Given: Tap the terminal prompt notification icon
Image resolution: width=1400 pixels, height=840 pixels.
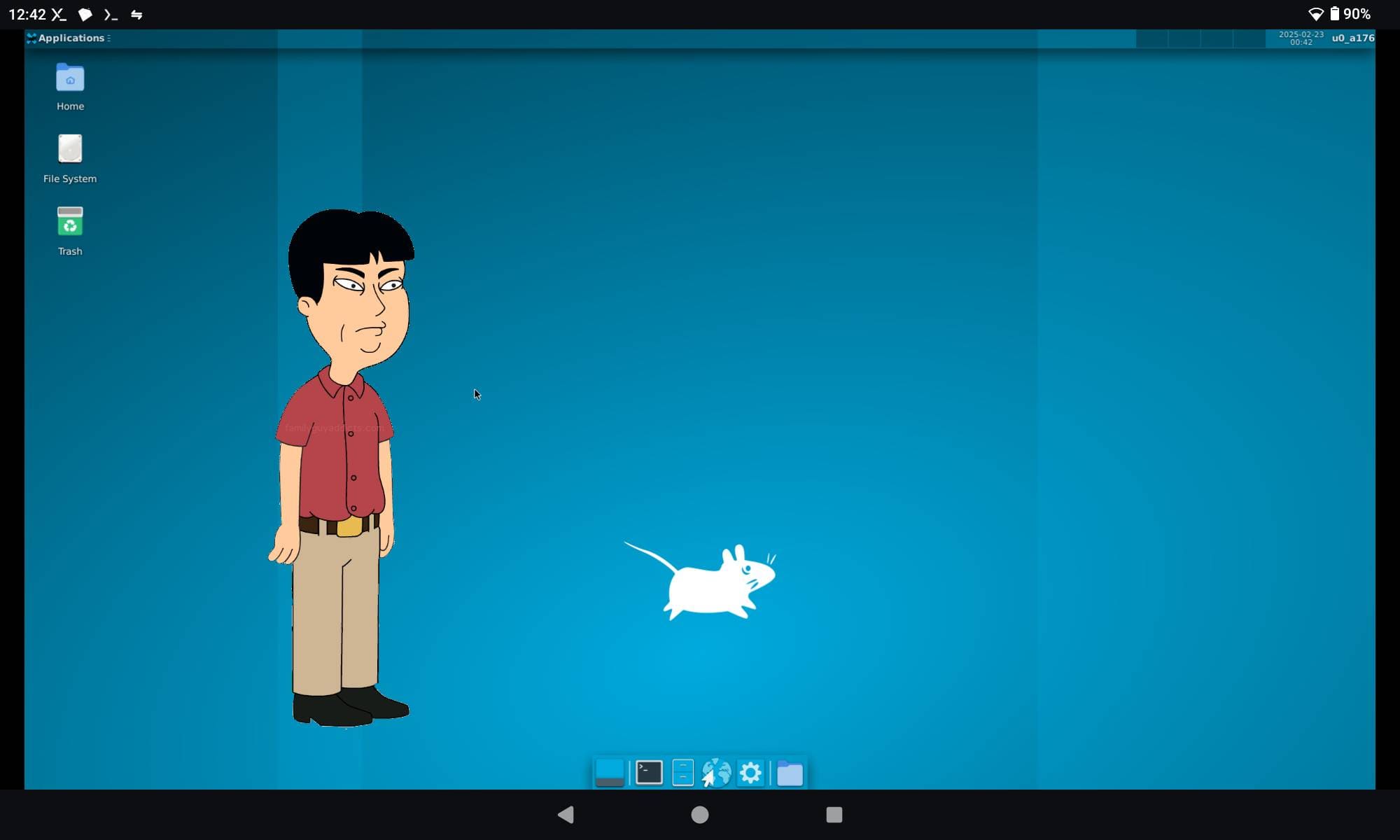Looking at the screenshot, I should tap(111, 14).
